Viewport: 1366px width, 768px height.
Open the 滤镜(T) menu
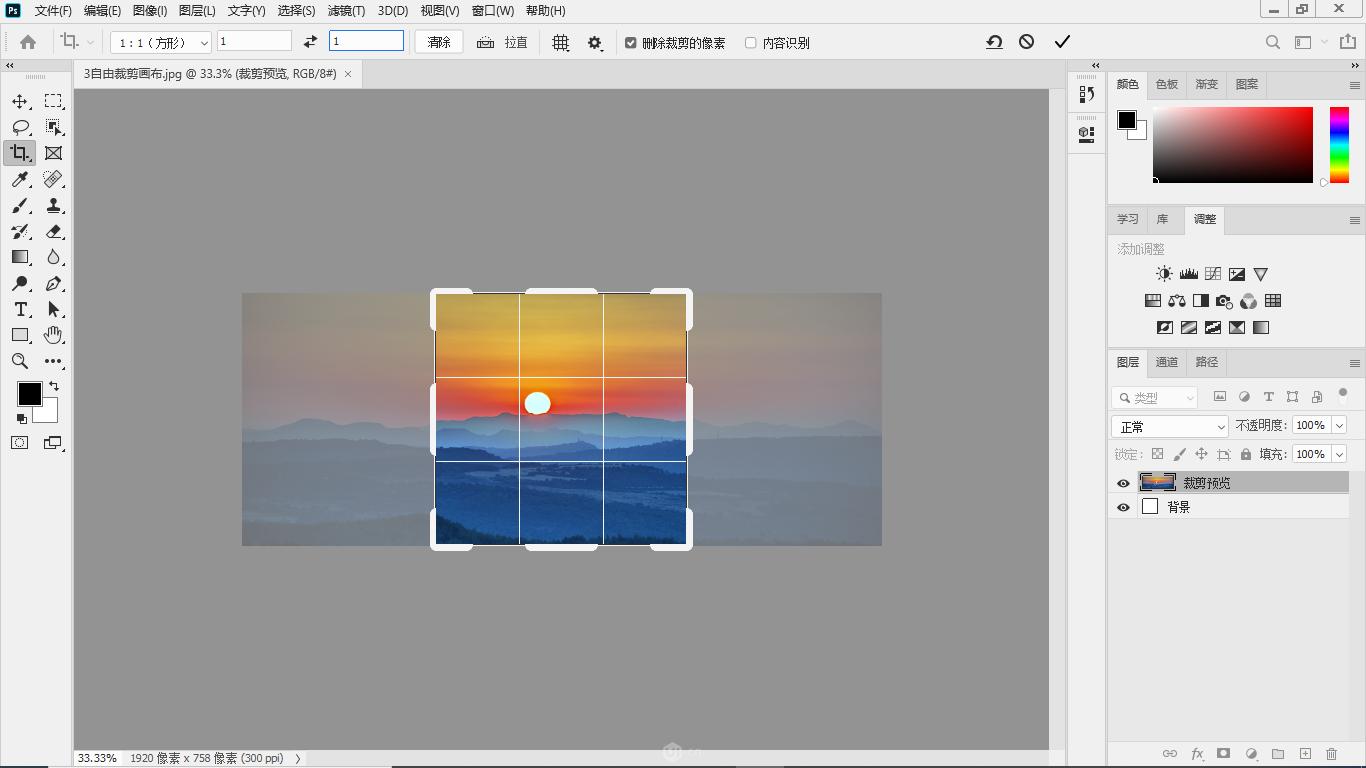pos(346,10)
